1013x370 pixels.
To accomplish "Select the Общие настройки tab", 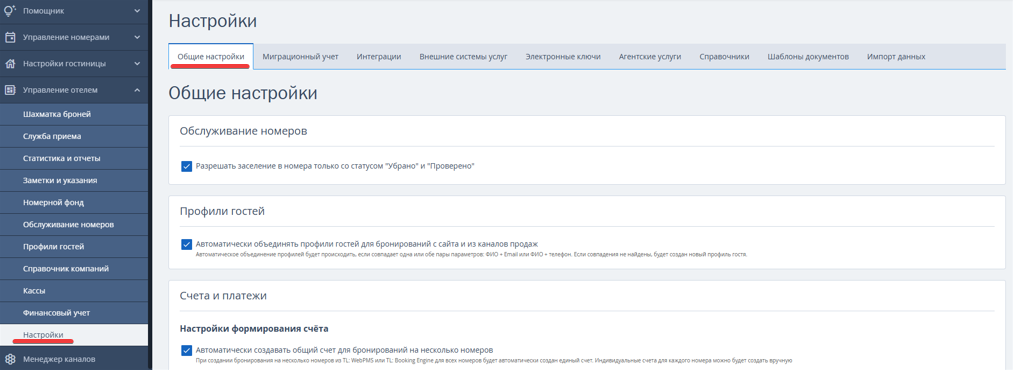I will tap(211, 57).
